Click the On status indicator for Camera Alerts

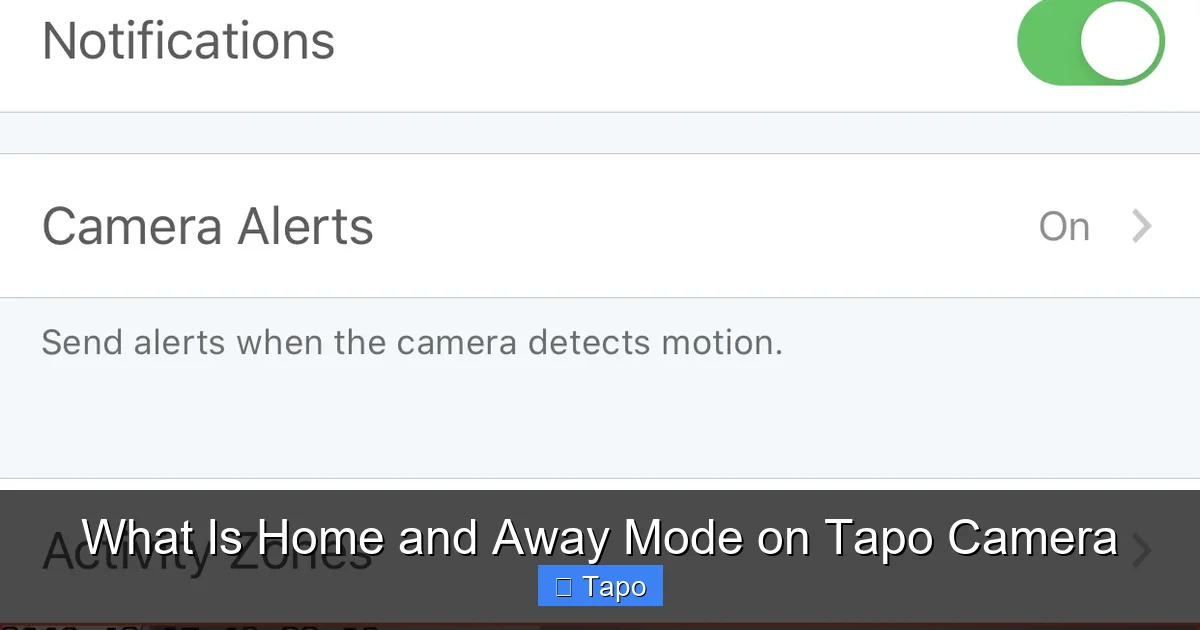coord(1063,226)
